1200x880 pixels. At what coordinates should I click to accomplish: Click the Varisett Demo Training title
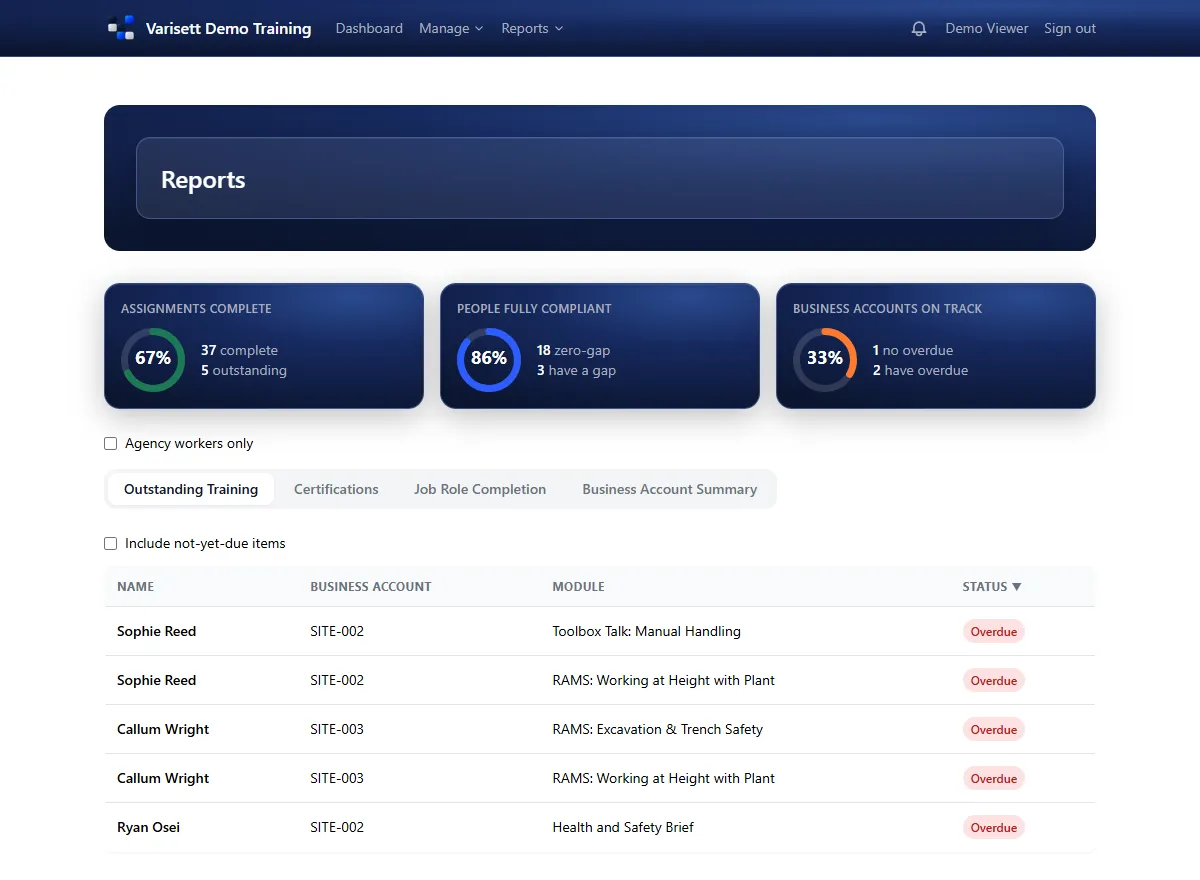coord(228,28)
